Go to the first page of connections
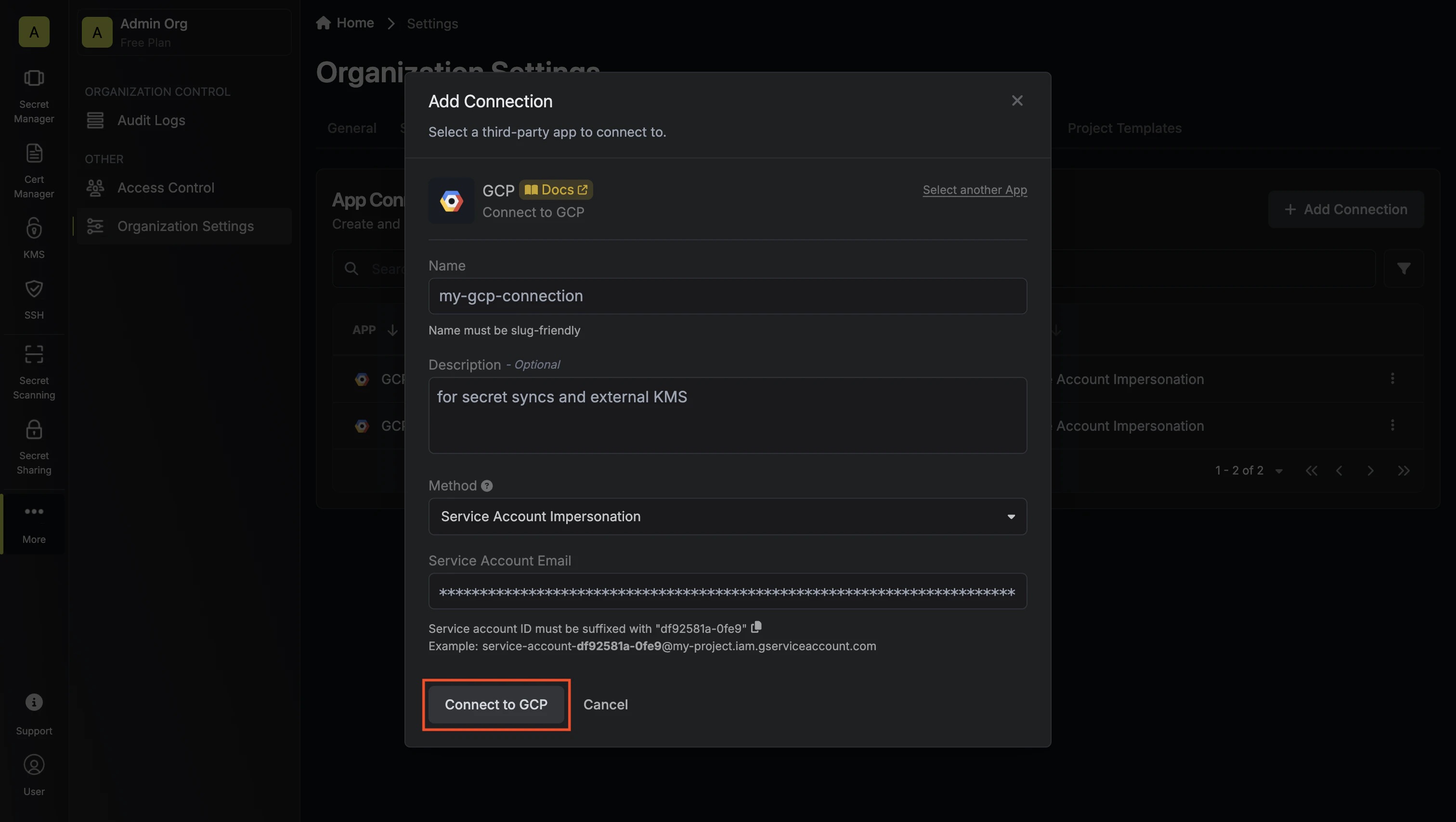The height and width of the screenshot is (822, 1456). point(1311,471)
